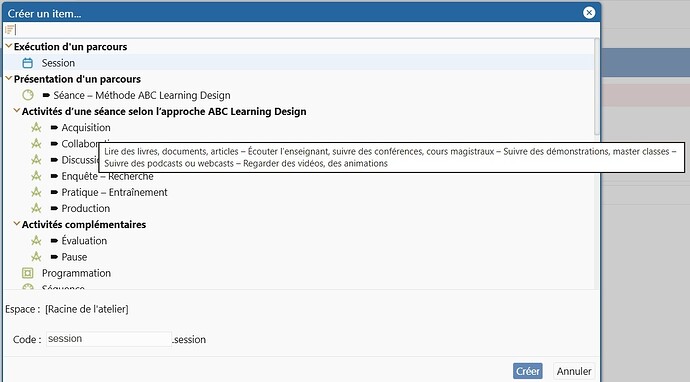Click the icon beside Collaboration
690x382 pixels.
pos(36,143)
